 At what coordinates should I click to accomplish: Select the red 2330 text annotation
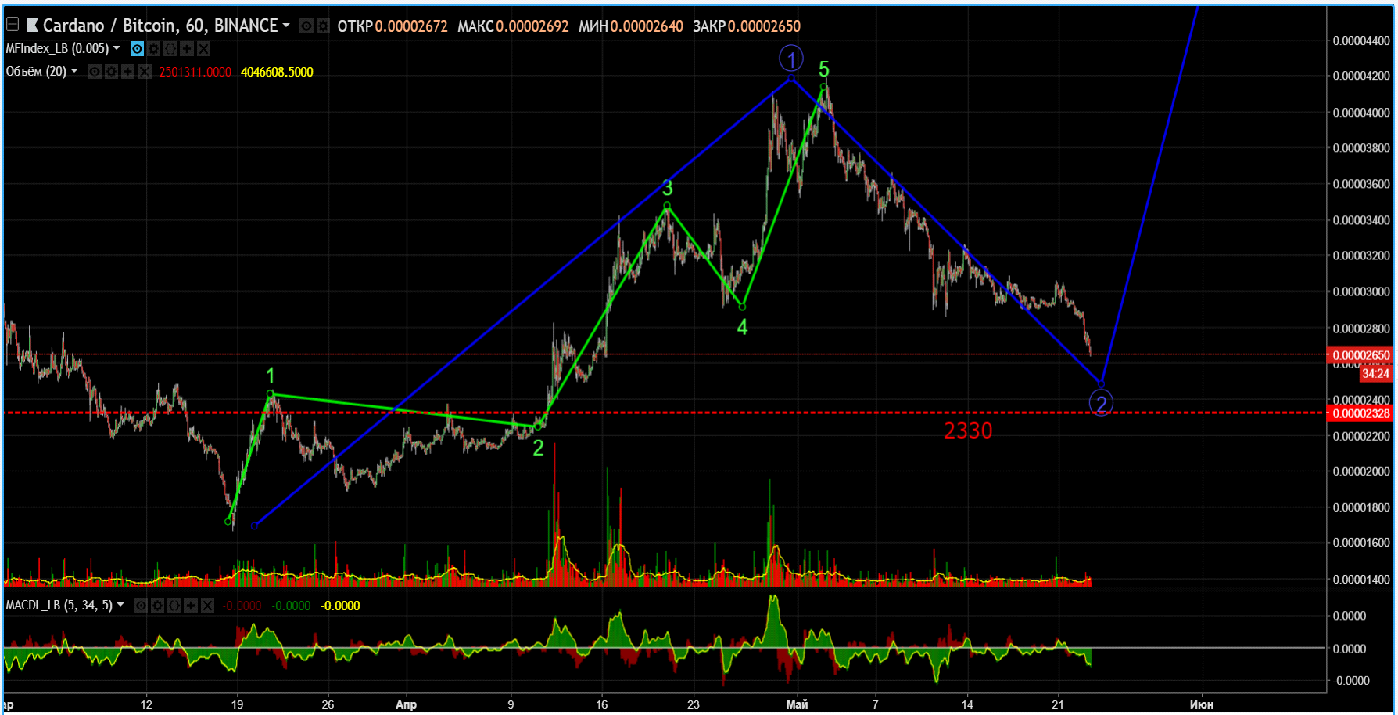click(x=968, y=431)
